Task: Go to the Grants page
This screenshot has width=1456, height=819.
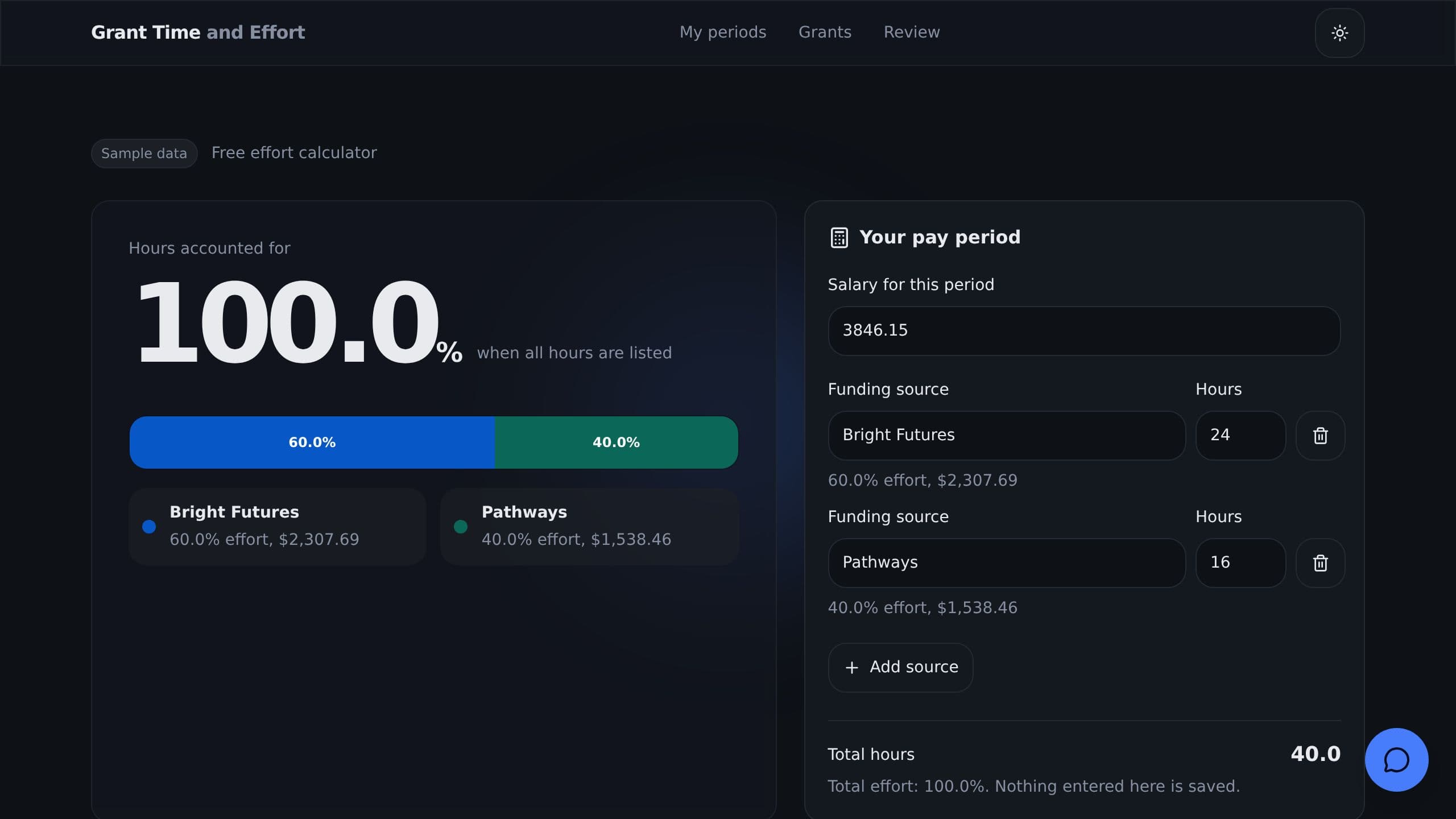Action: click(x=825, y=32)
